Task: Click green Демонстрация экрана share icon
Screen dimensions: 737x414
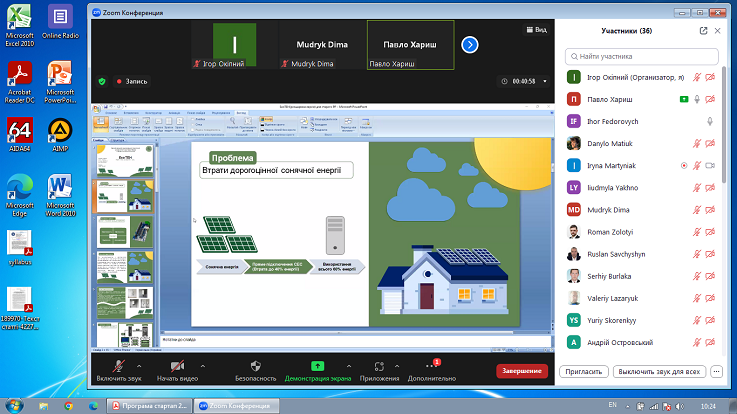Action: (x=318, y=367)
